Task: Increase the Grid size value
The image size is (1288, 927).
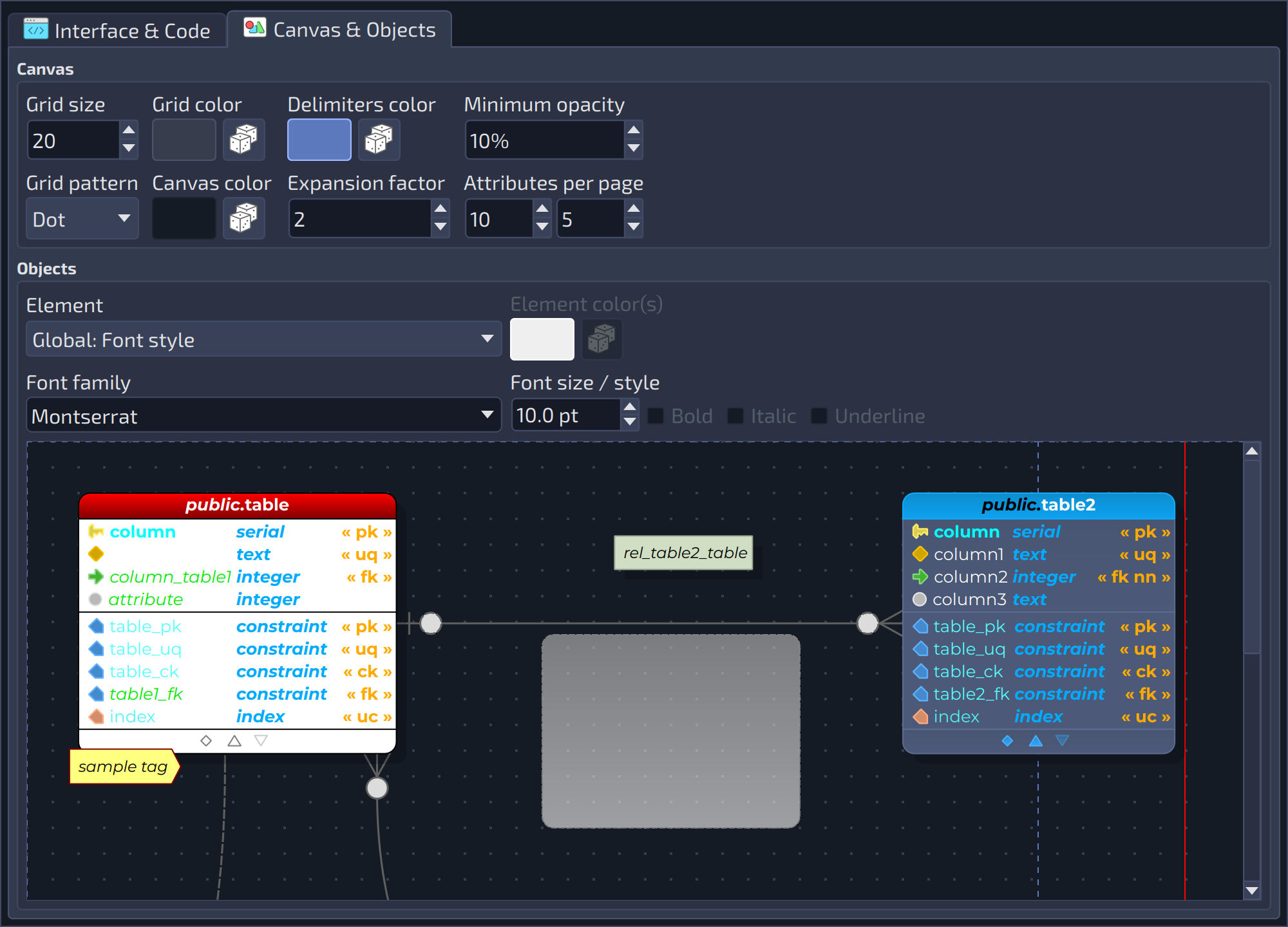Action: pyautogui.click(x=129, y=130)
